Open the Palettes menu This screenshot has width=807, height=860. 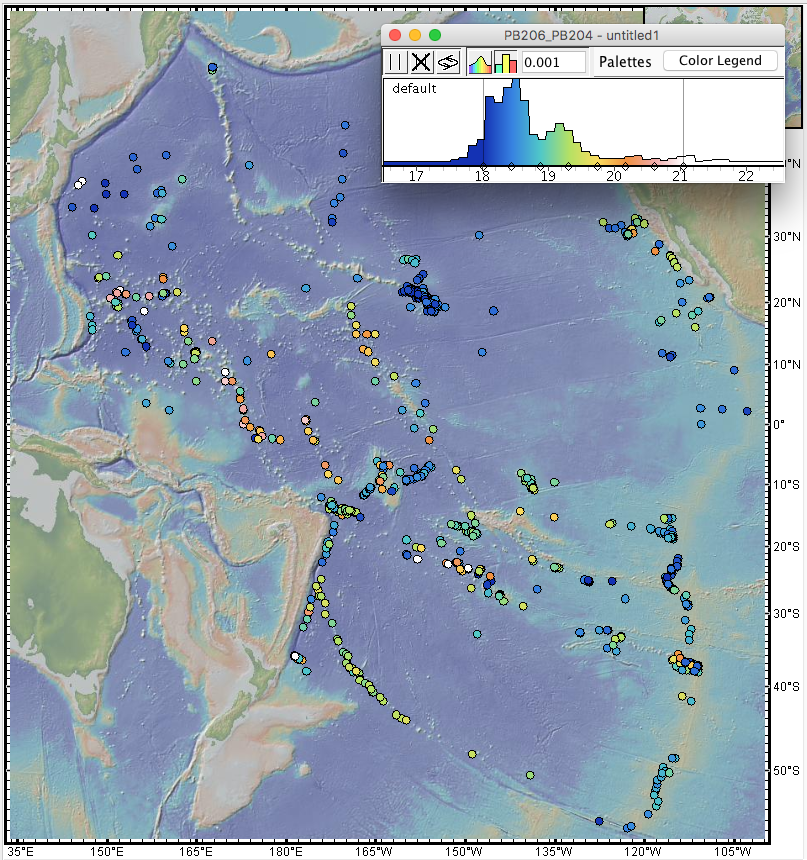tap(625, 61)
